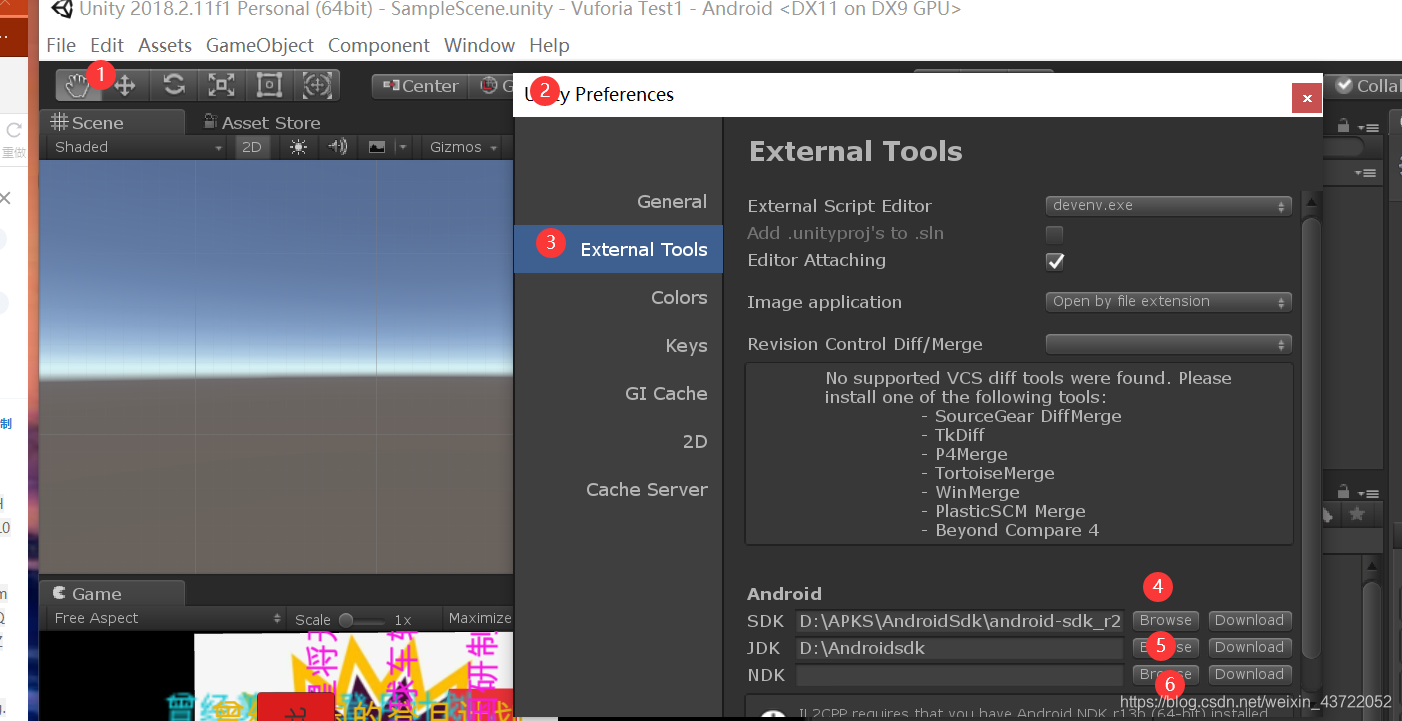
Task: Toggle the Center pivot mode button
Action: 420,86
